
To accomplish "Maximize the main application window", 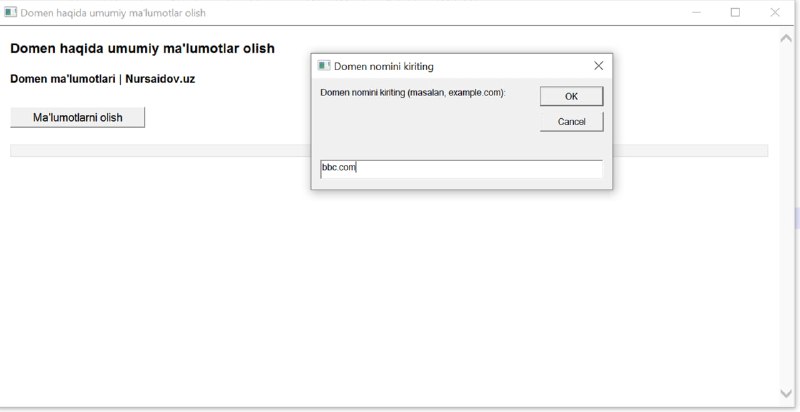I will coord(735,12).
